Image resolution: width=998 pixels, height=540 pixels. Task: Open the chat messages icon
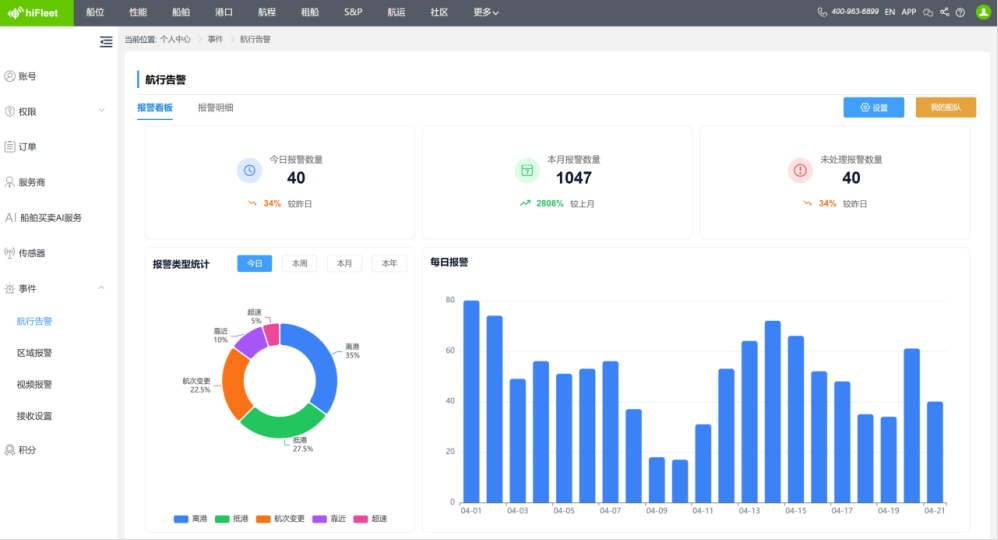(x=928, y=12)
